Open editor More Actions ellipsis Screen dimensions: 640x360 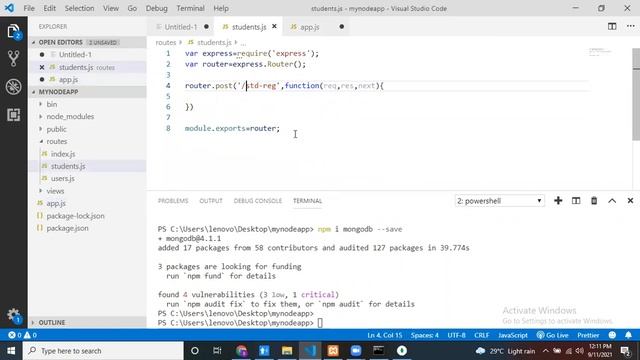(630, 27)
